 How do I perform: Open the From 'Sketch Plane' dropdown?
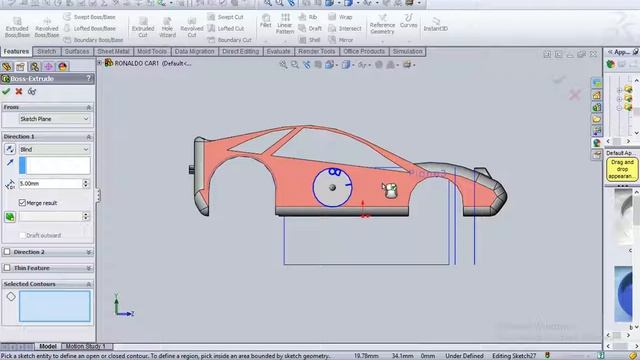(x=54, y=119)
